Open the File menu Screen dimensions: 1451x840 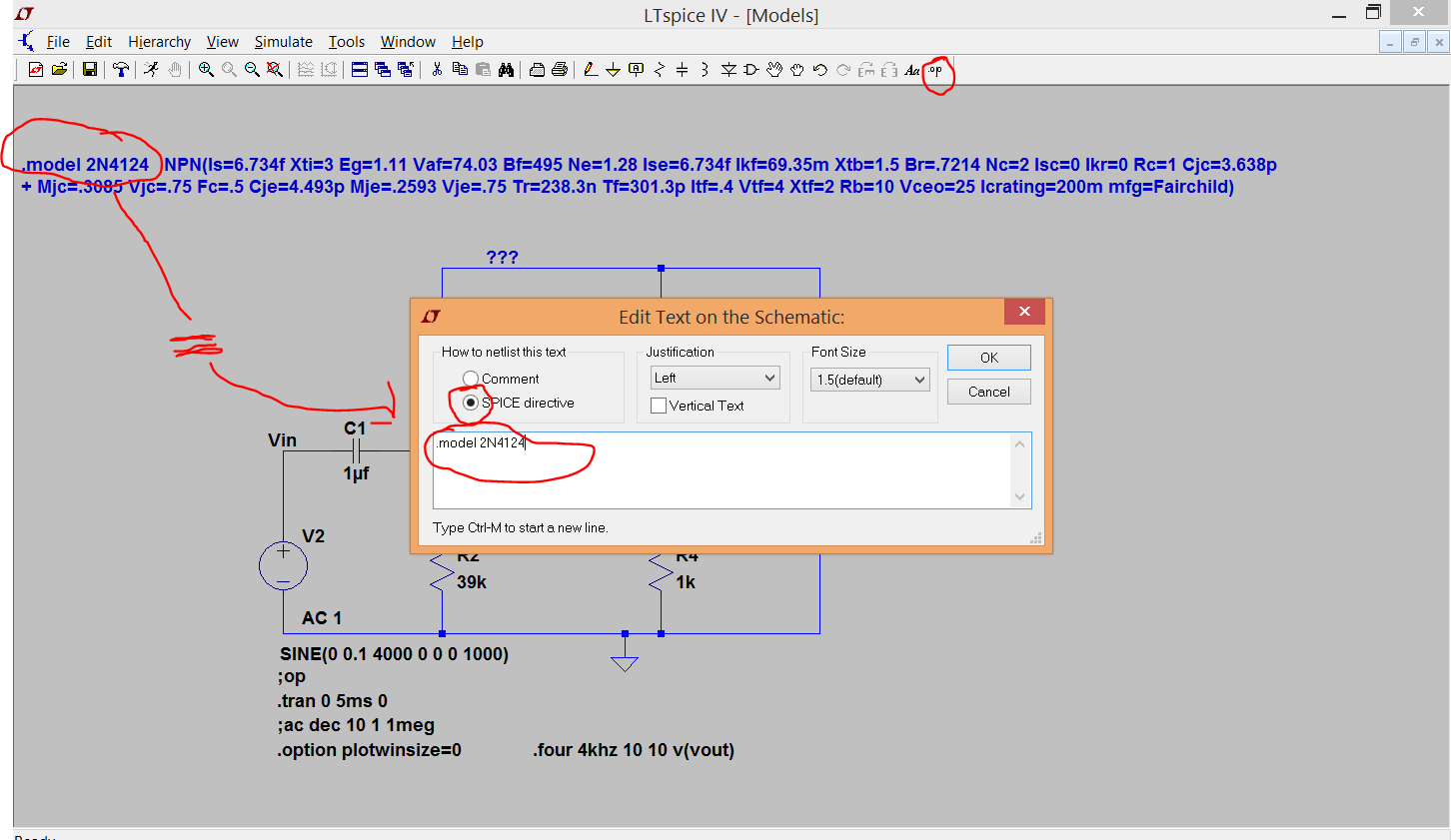point(58,42)
